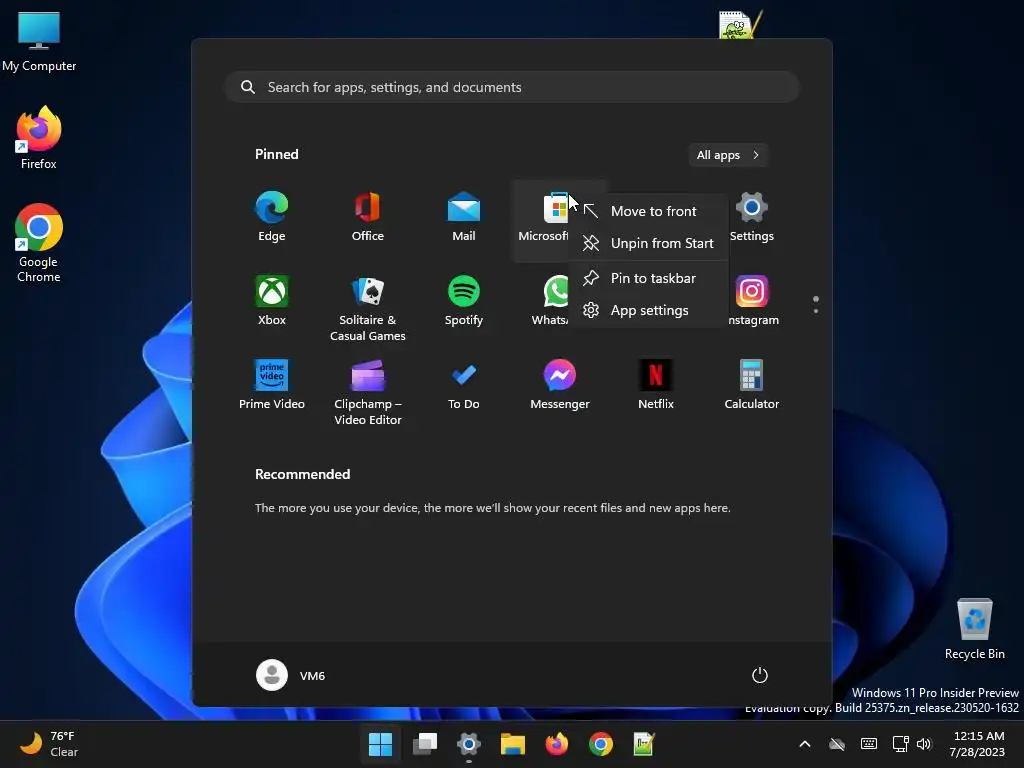The width and height of the screenshot is (1024, 768).
Task: Go to next pinned apps page dot
Action: [816, 311]
